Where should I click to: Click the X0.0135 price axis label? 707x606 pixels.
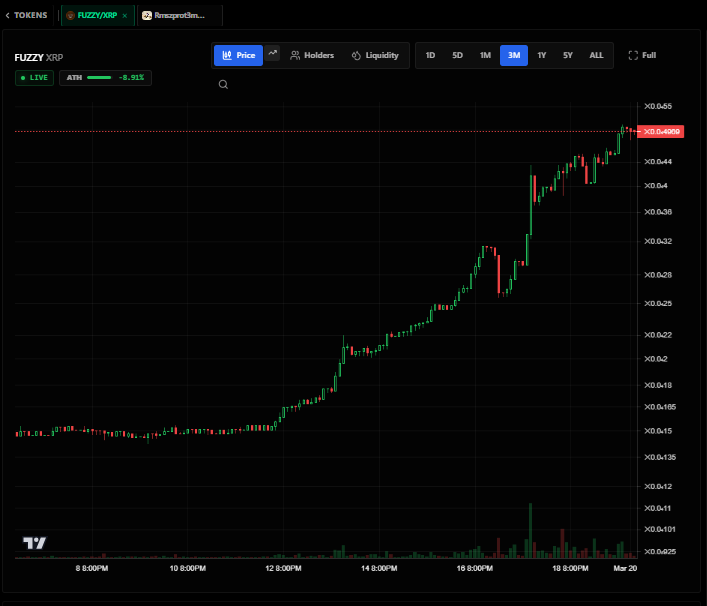tap(660, 457)
